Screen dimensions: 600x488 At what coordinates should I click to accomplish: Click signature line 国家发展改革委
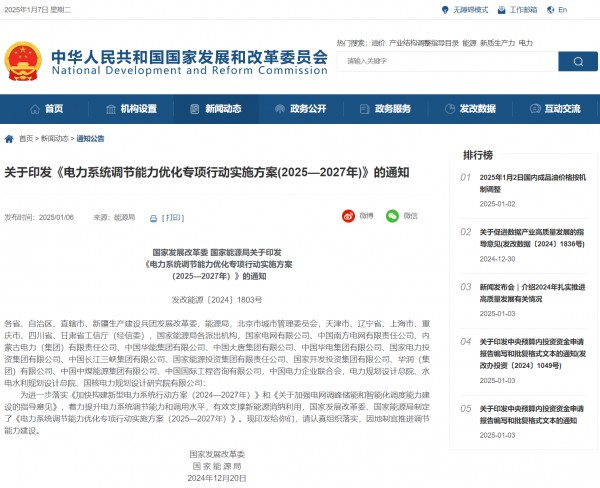217,454
